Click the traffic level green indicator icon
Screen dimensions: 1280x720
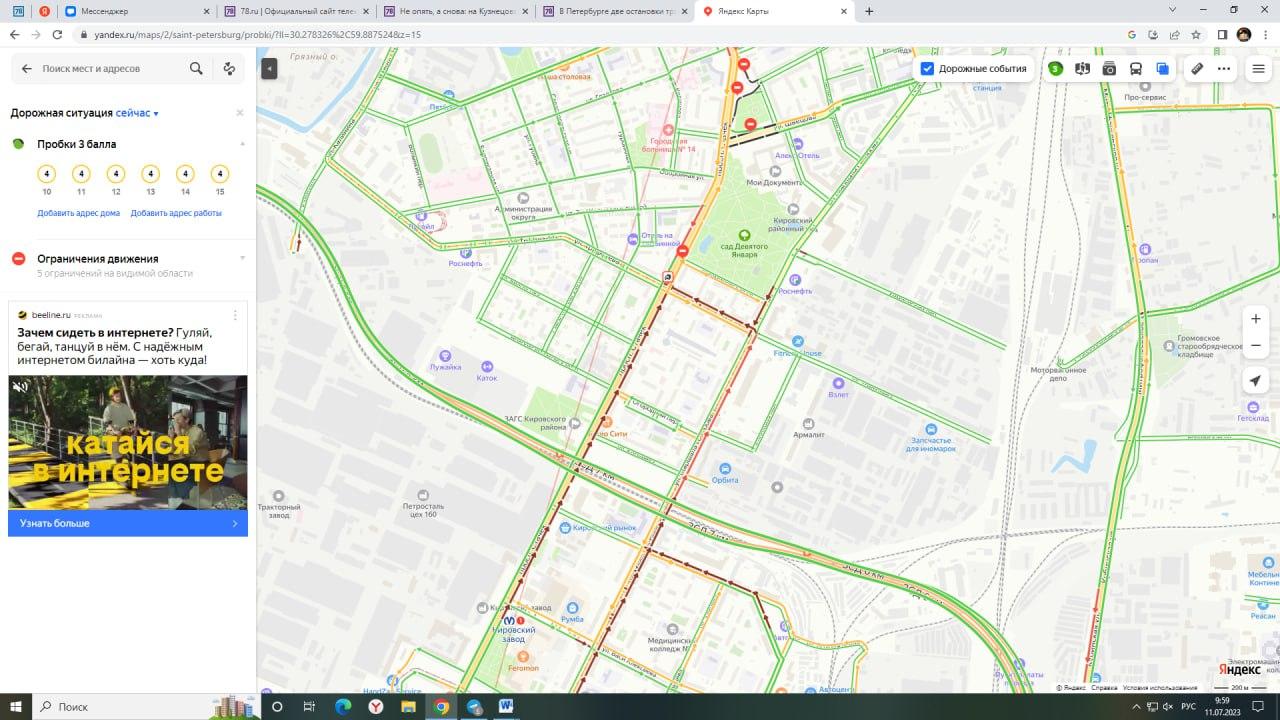point(1055,69)
